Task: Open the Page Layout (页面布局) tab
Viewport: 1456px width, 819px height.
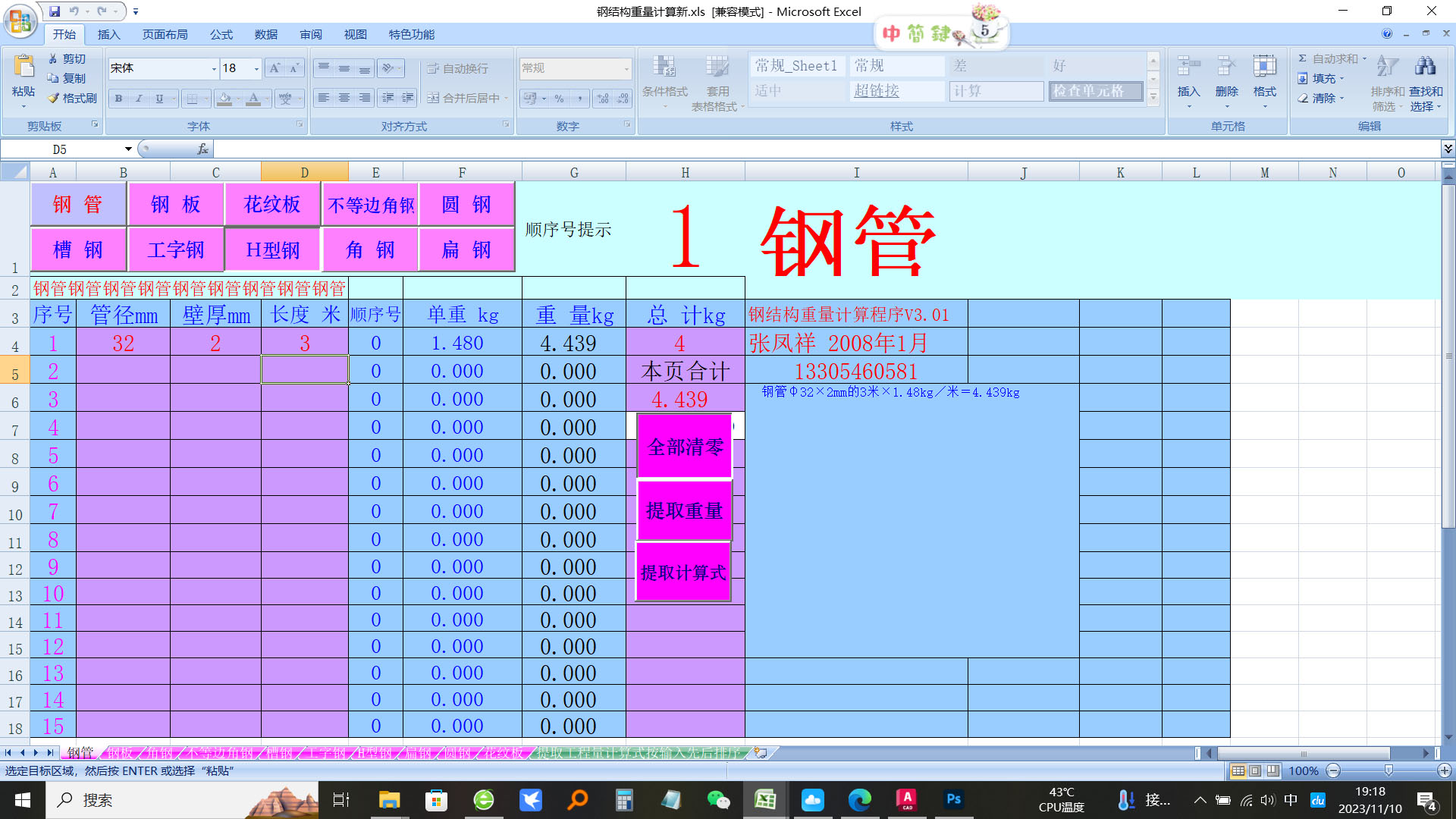Action: tap(165, 35)
